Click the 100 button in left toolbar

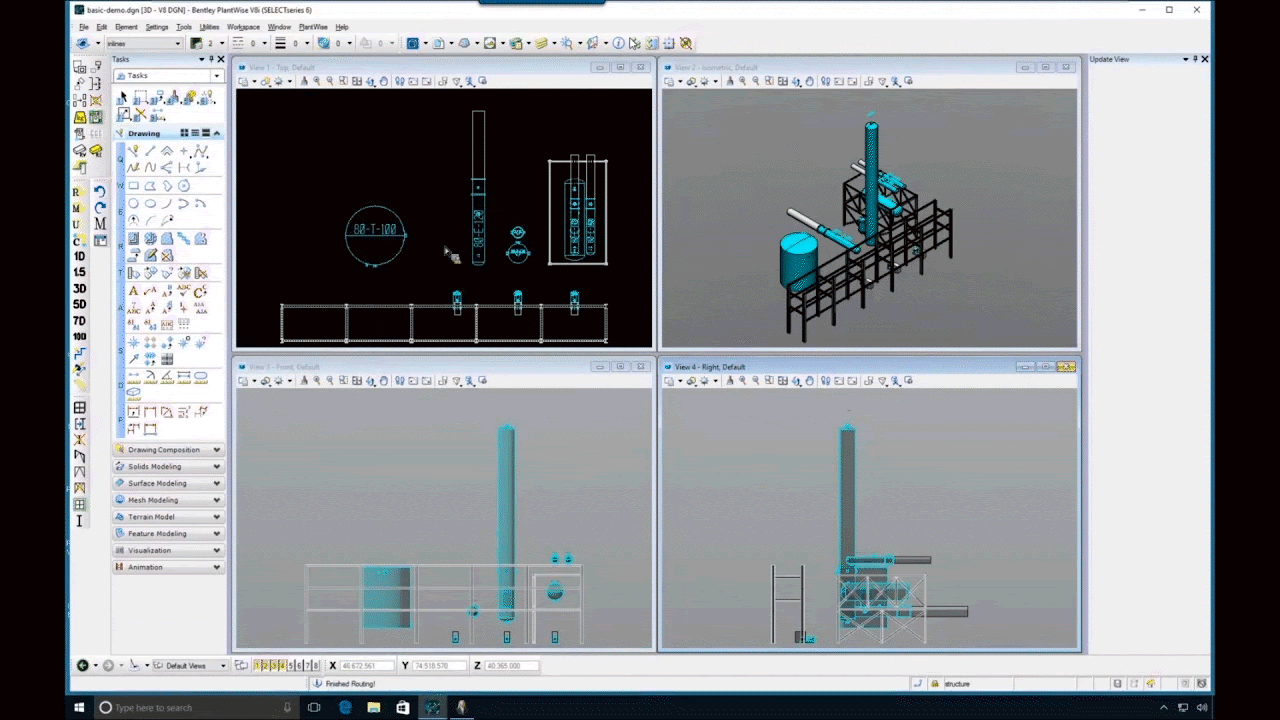click(80, 337)
